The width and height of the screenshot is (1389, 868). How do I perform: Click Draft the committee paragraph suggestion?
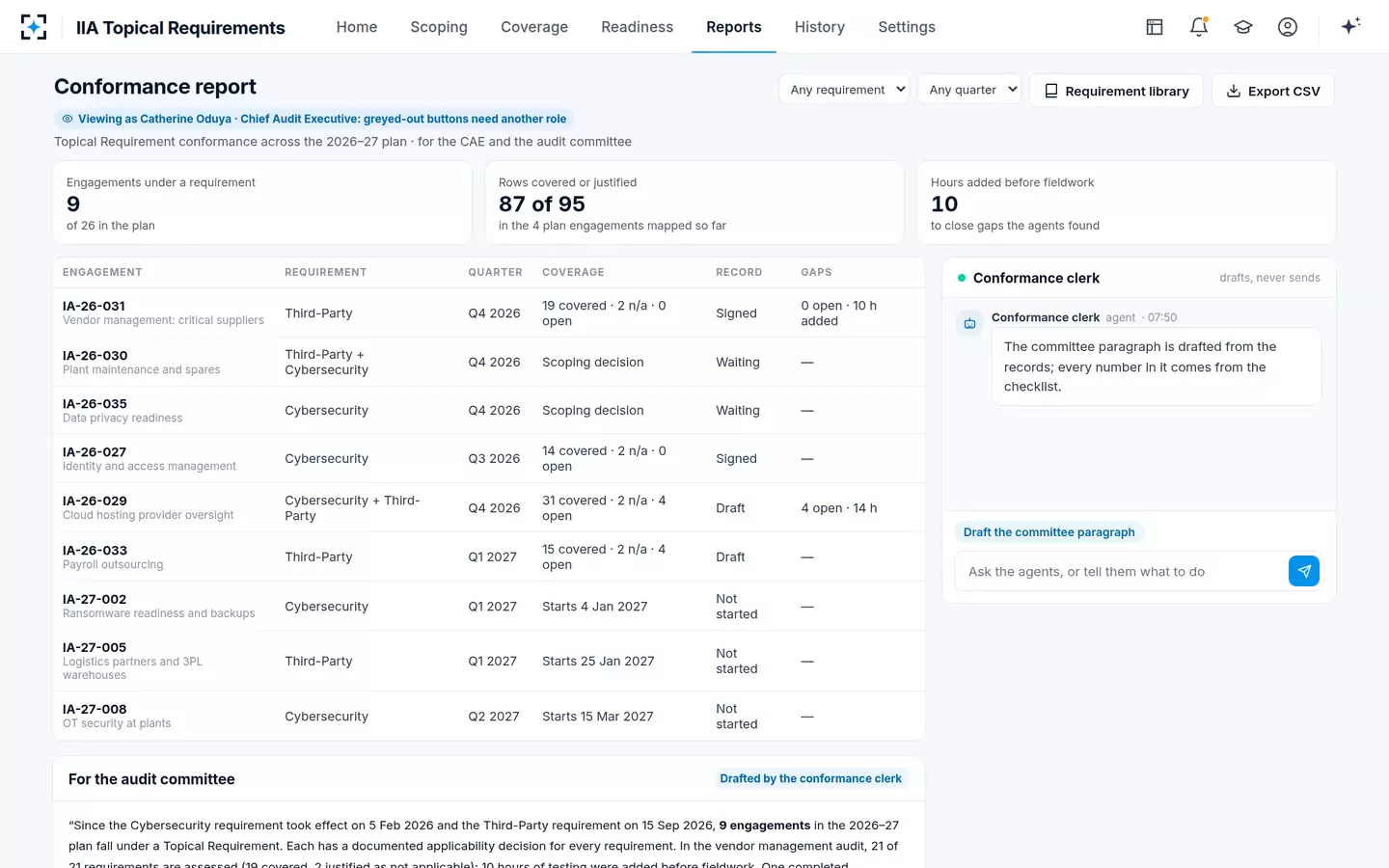[x=1049, y=532]
